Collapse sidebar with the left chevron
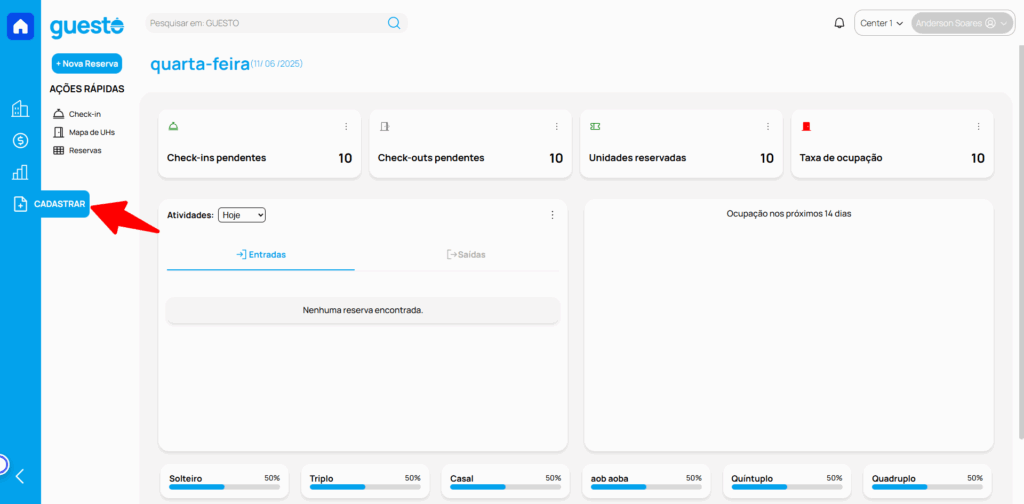This screenshot has width=1024, height=504. click(19, 477)
